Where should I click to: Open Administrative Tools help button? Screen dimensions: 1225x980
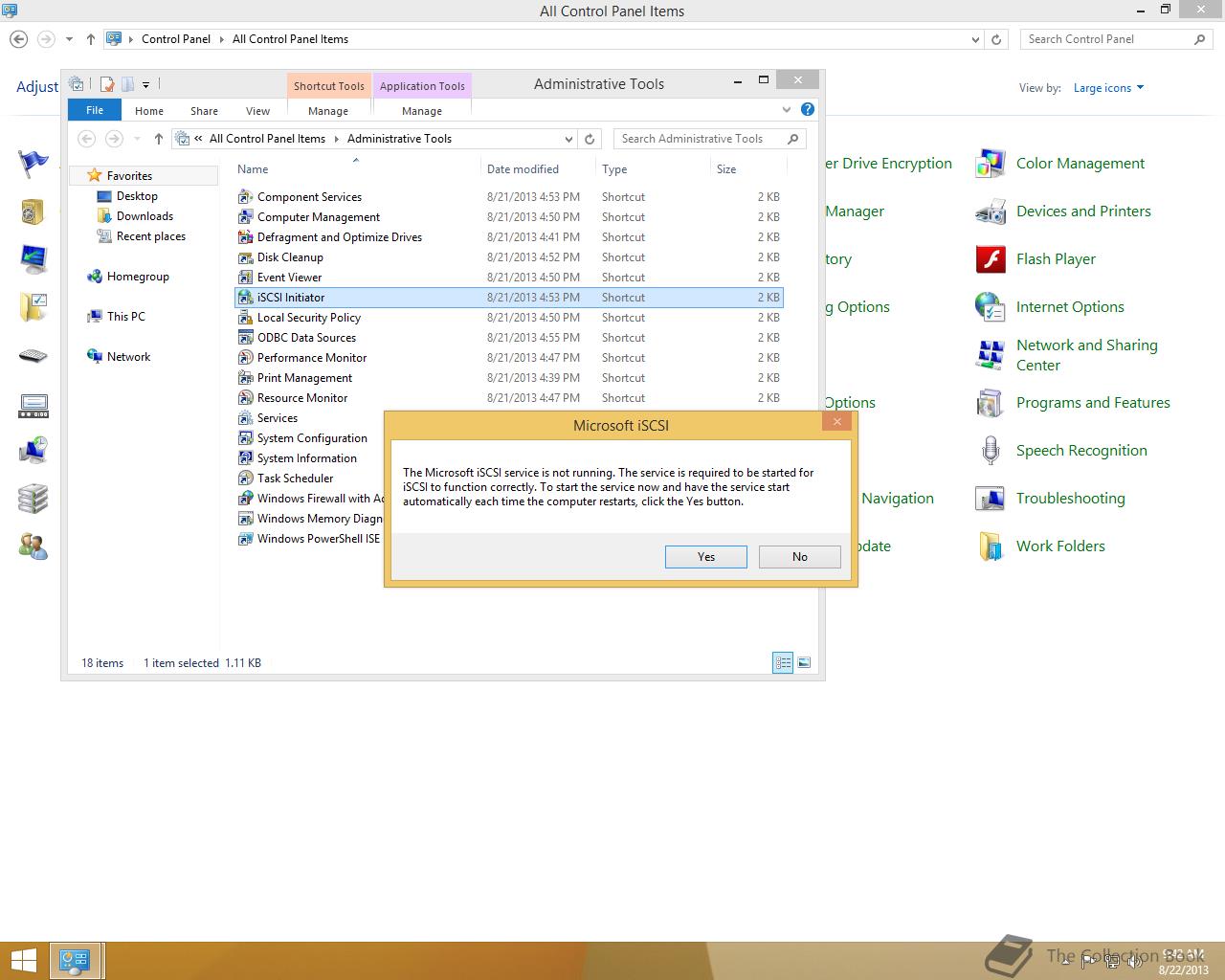pos(808,110)
